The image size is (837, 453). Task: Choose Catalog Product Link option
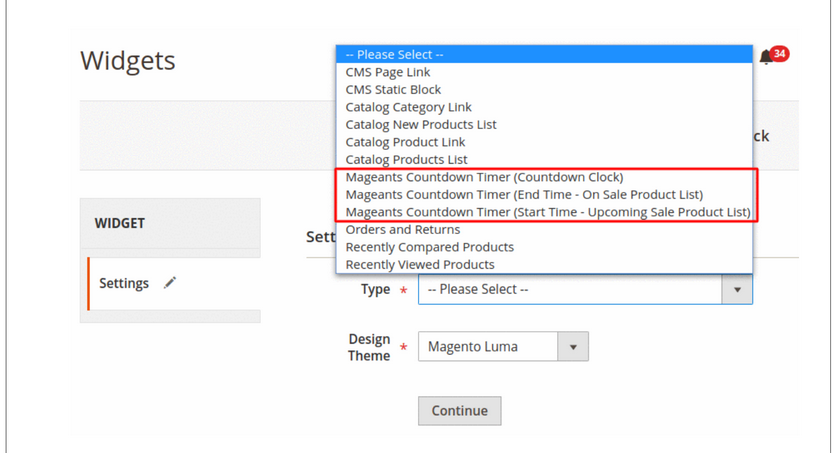(544, 142)
